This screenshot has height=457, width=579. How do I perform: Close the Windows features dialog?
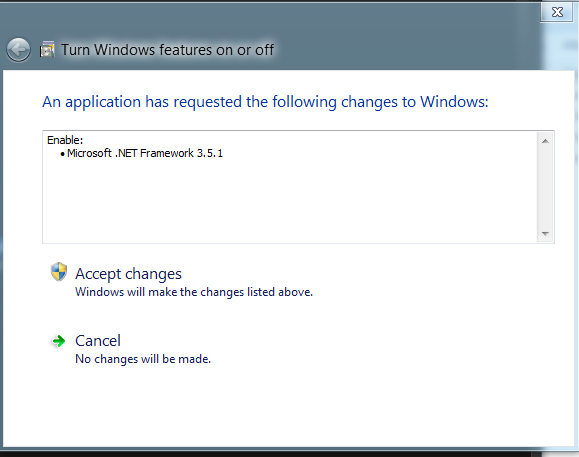pos(557,12)
